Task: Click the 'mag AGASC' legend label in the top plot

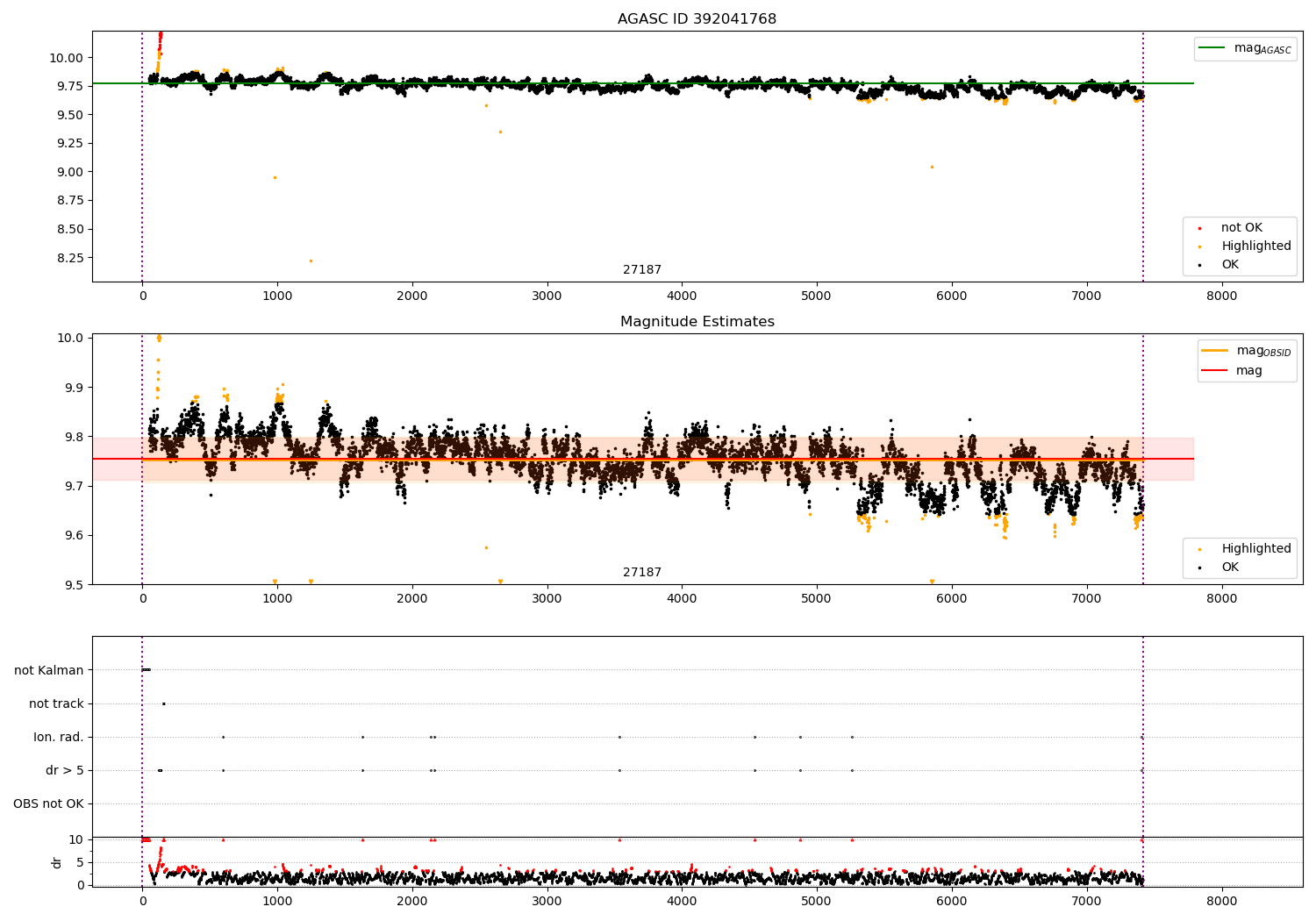Action: [x=1262, y=48]
